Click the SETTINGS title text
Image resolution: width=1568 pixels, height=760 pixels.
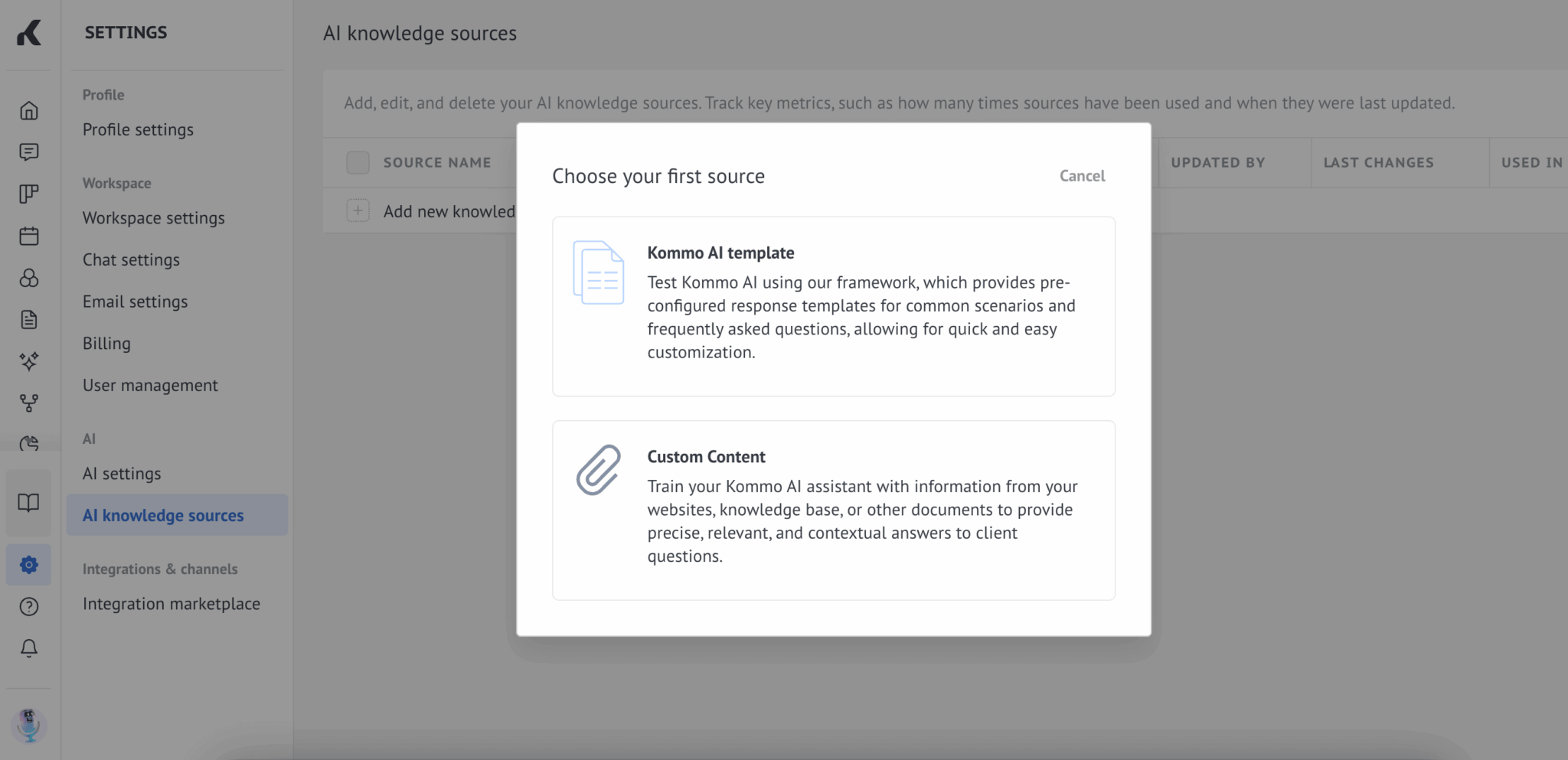pyautogui.click(x=126, y=32)
